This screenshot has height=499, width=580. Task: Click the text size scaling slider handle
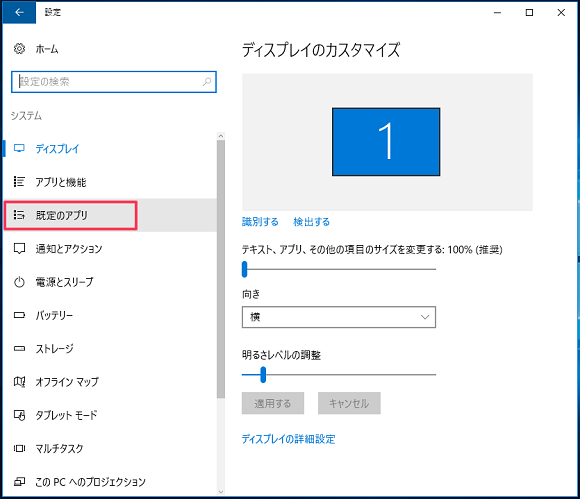[x=245, y=269]
